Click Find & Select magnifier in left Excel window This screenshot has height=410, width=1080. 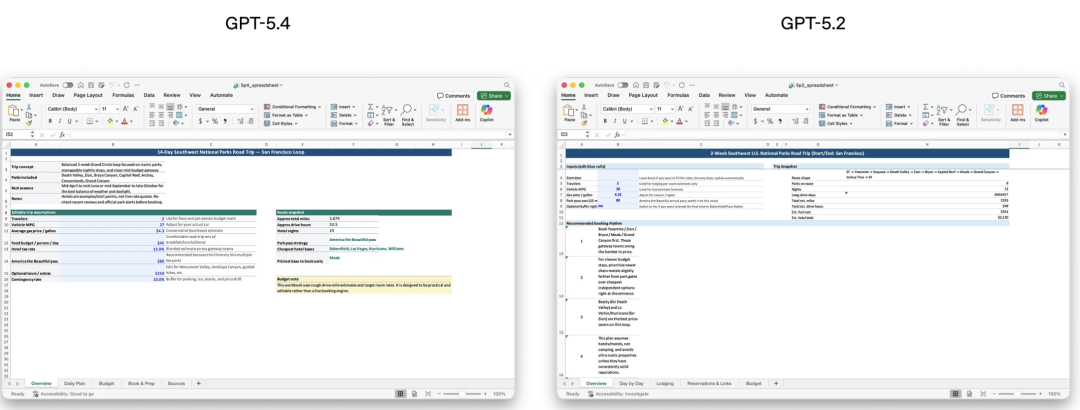pos(409,111)
